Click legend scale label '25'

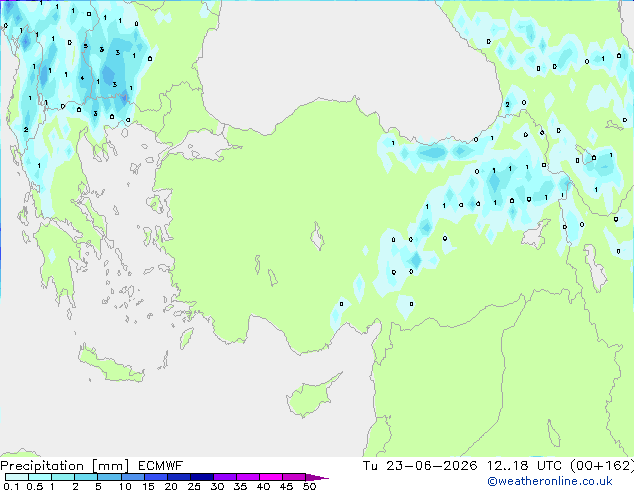(194, 486)
